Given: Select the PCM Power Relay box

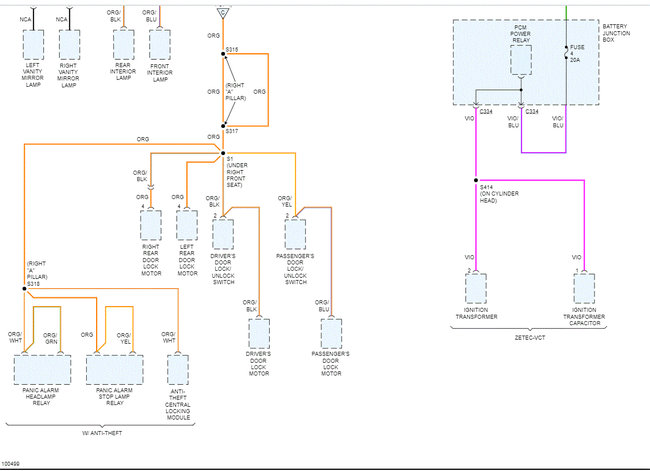Looking at the screenshot, I should tap(521, 60).
